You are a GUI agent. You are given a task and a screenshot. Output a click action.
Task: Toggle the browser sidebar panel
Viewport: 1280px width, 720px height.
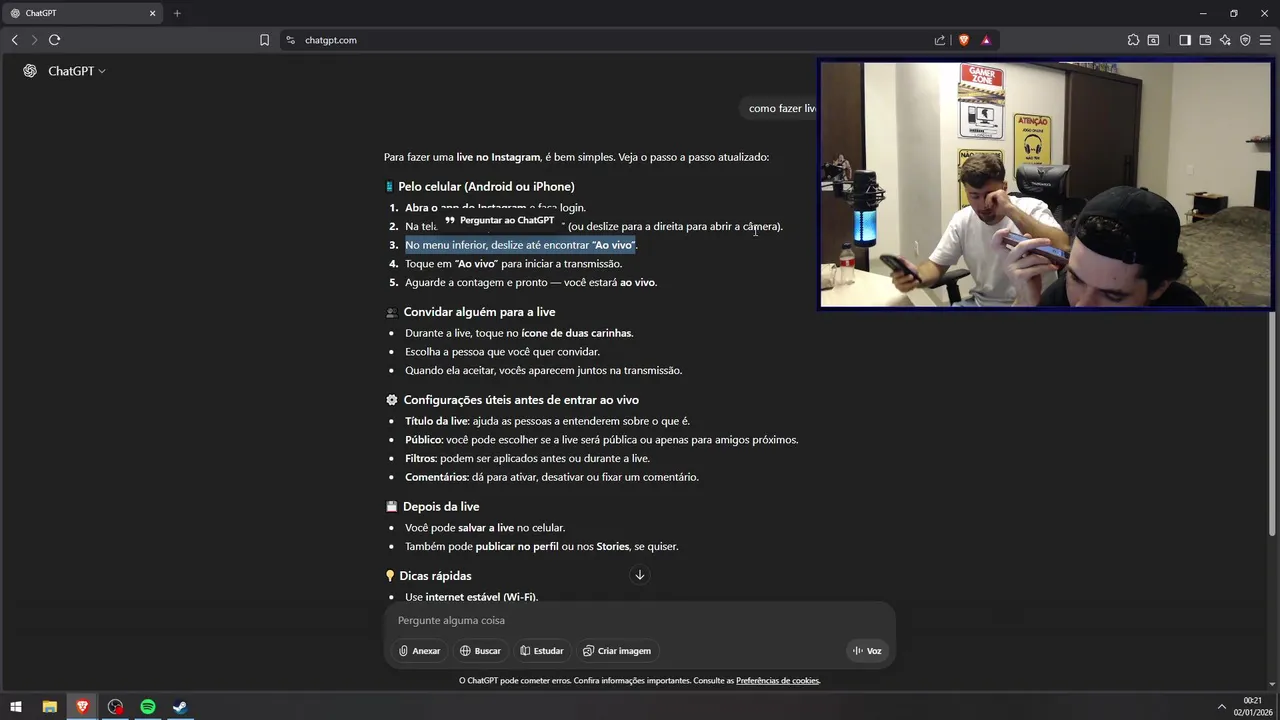[1185, 40]
